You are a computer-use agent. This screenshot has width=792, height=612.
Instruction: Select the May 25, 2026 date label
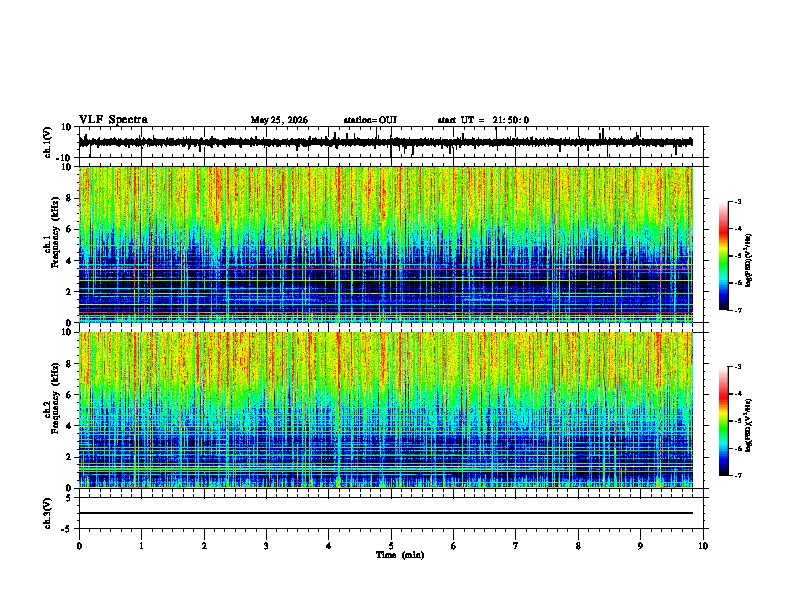coord(279,120)
